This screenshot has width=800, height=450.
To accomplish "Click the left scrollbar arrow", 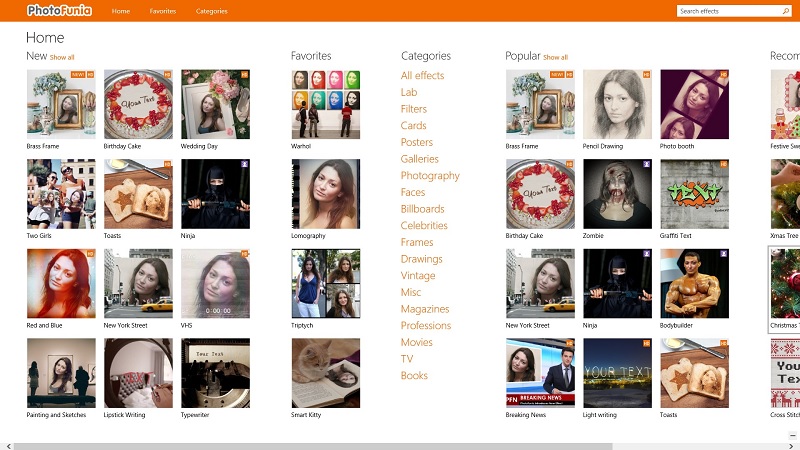I will point(8,446).
